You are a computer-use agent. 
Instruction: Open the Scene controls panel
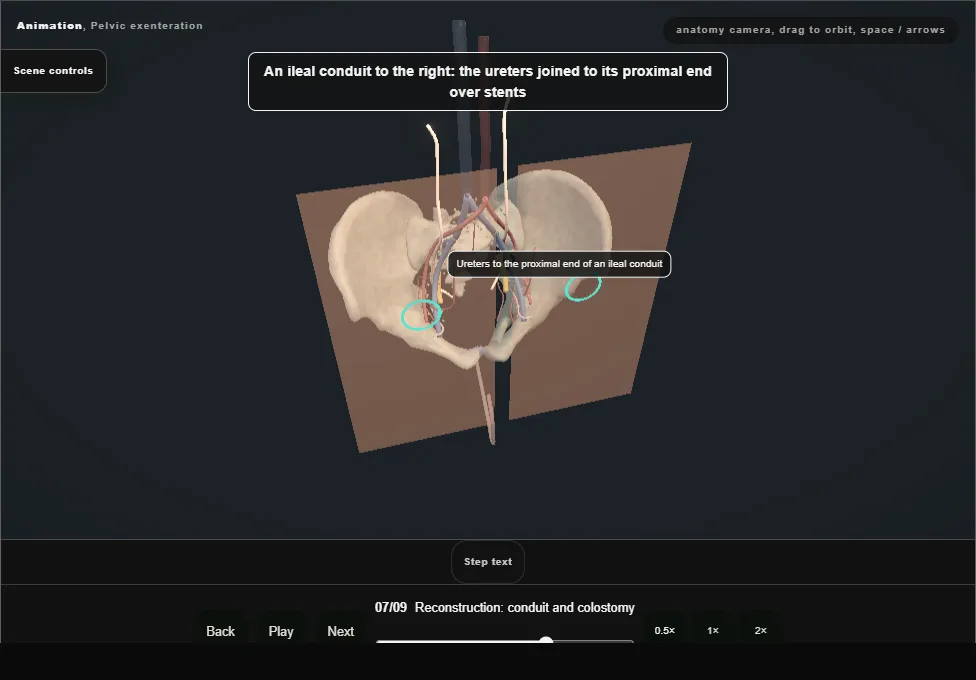coord(54,71)
